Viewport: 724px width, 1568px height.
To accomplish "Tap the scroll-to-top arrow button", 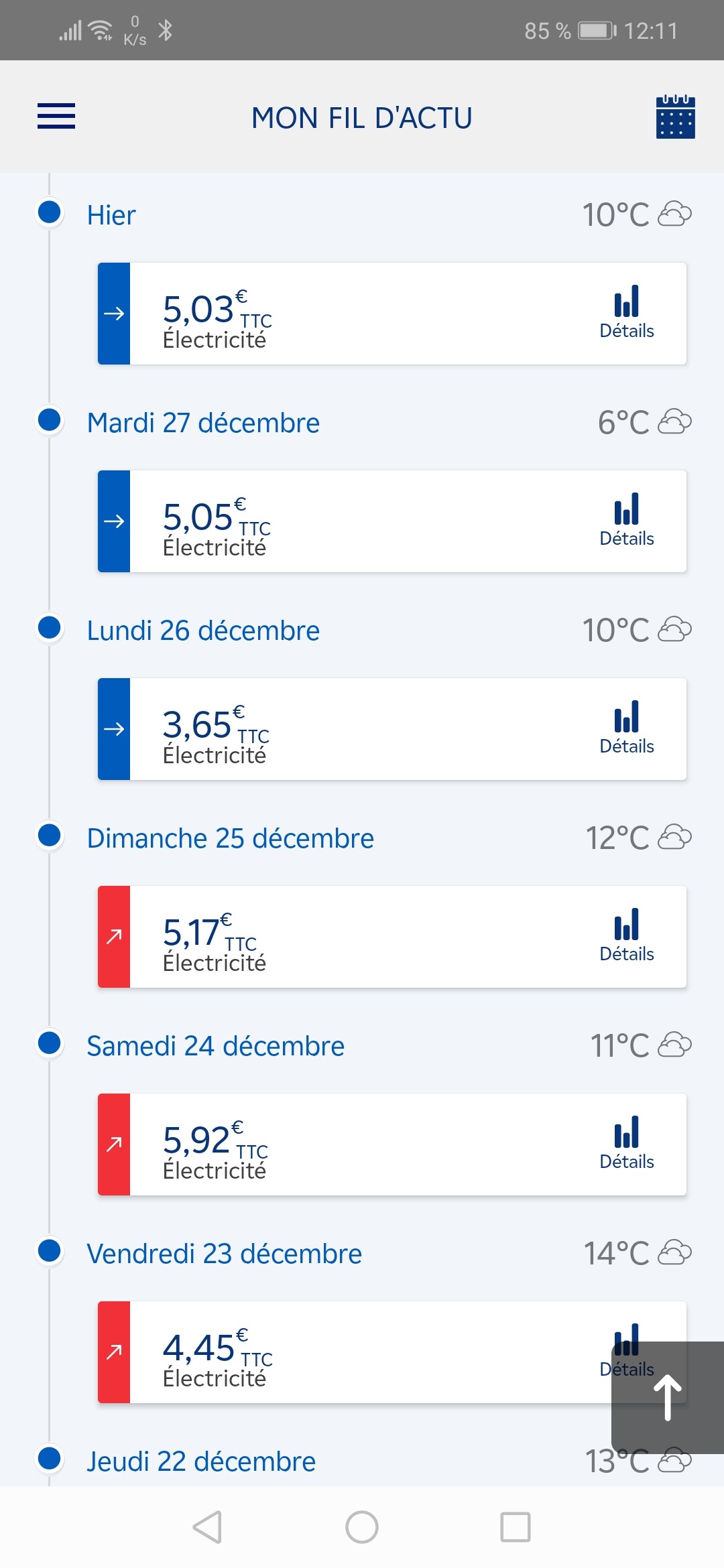I will [x=668, y=1398].
